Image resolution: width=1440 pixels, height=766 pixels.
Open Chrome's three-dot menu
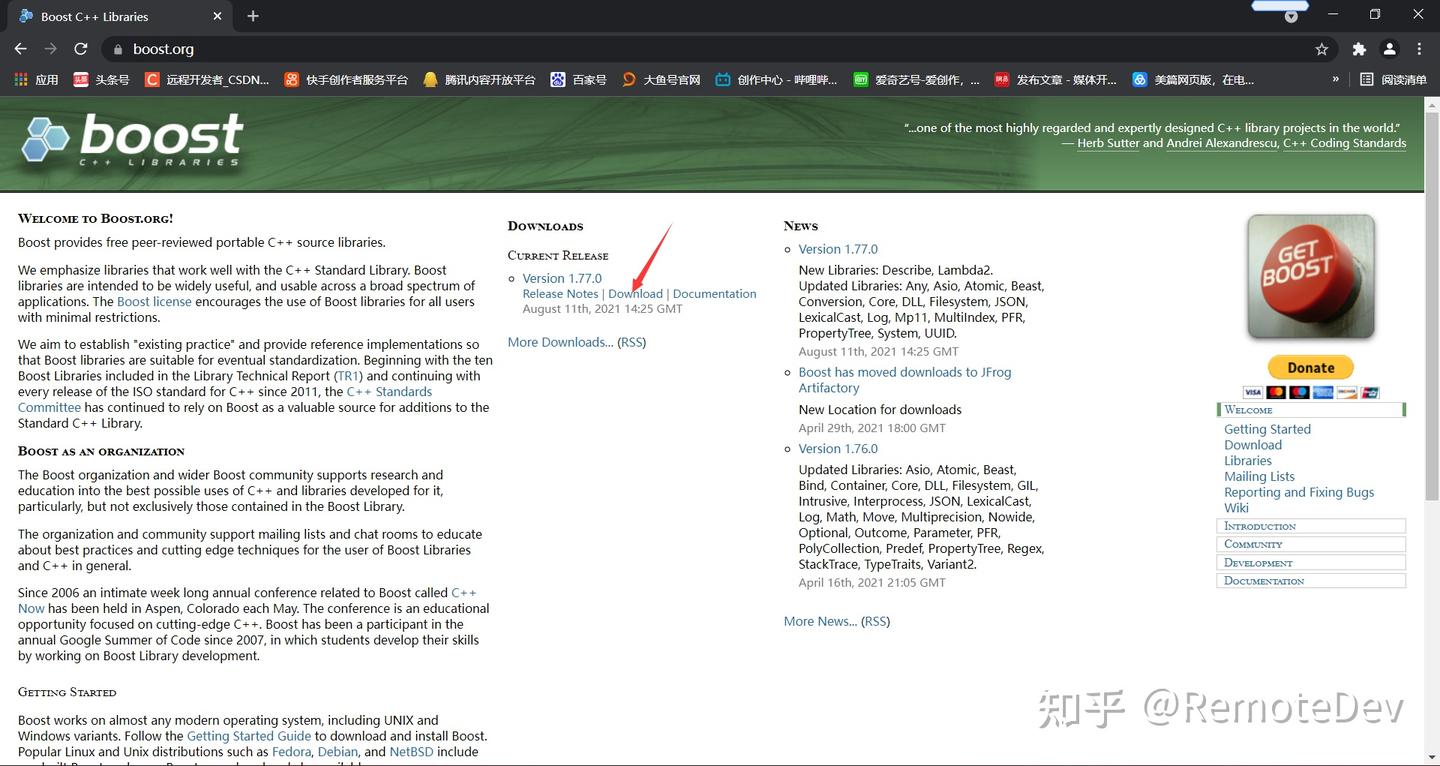(1419, 48)
